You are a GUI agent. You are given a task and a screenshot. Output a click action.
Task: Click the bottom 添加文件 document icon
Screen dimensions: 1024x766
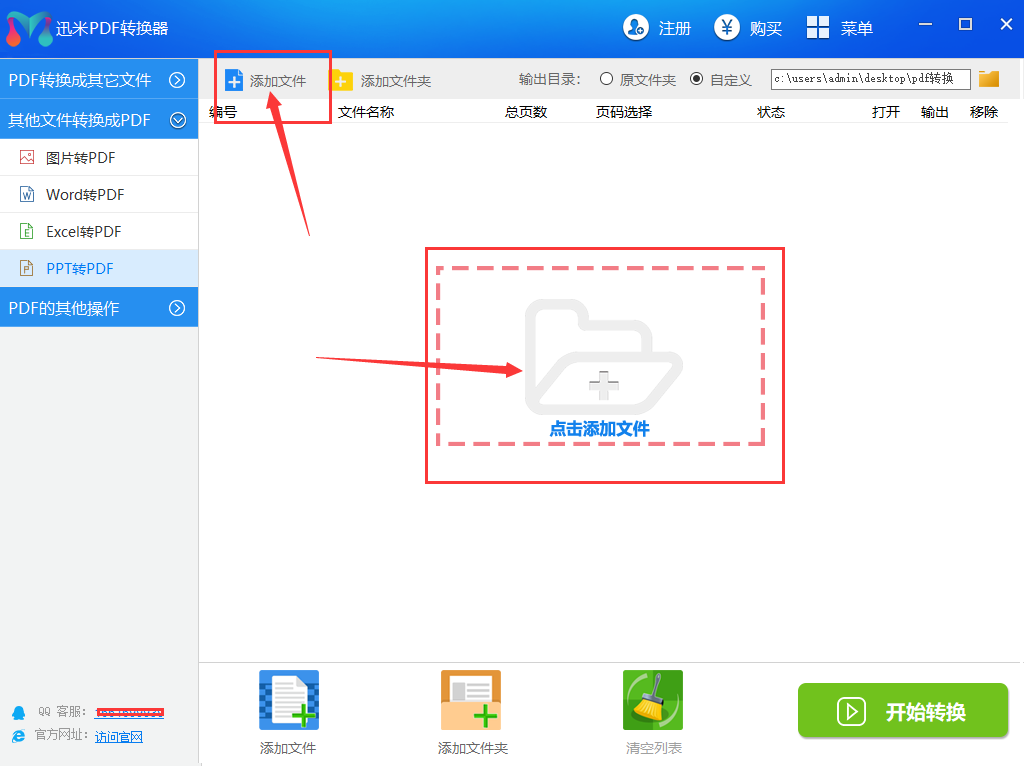pyautogui.click(x=289, y=700)
